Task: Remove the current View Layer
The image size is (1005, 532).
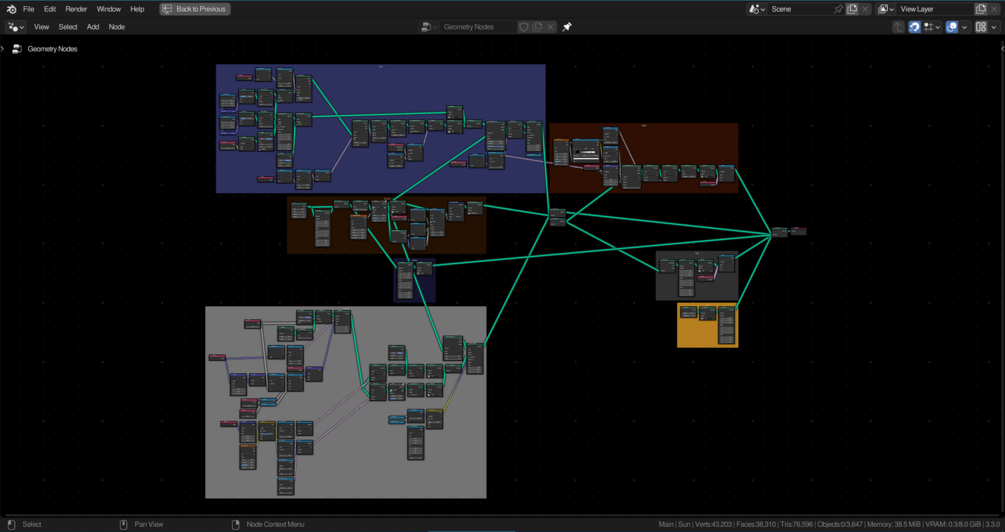Action: [994, 9]
